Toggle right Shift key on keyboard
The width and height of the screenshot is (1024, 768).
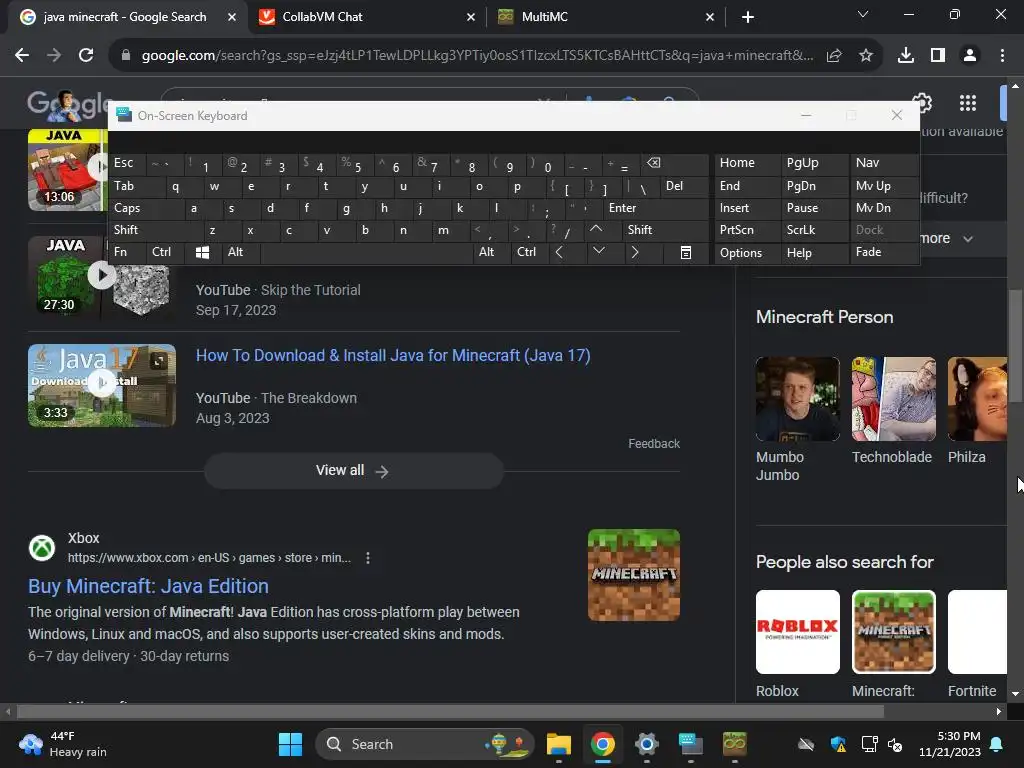[x=664, y=230]
